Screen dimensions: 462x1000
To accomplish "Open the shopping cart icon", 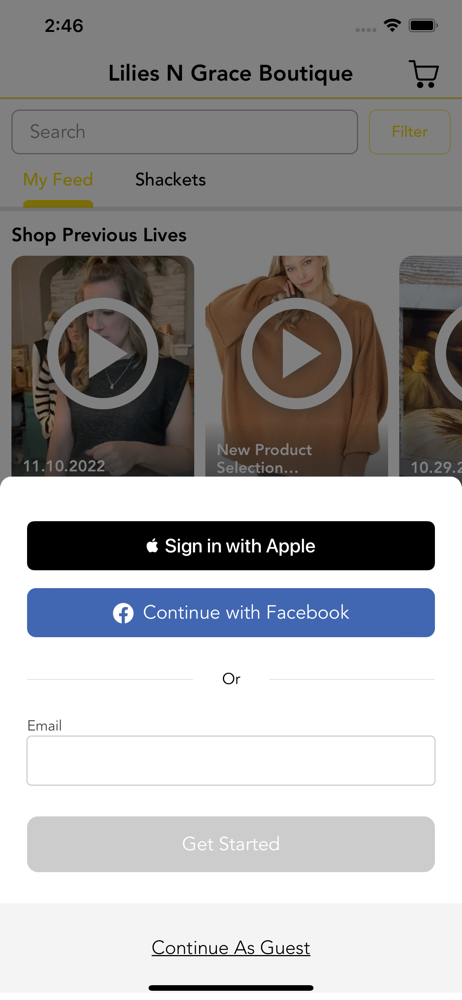I will pos(424,74).
